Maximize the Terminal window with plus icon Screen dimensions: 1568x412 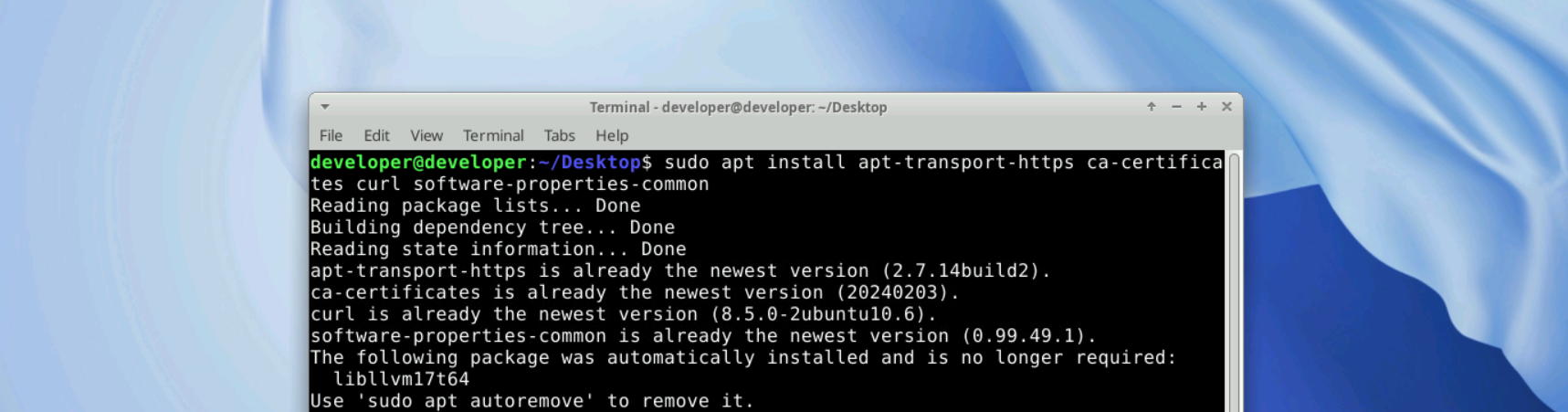(x=1202, y=107)
